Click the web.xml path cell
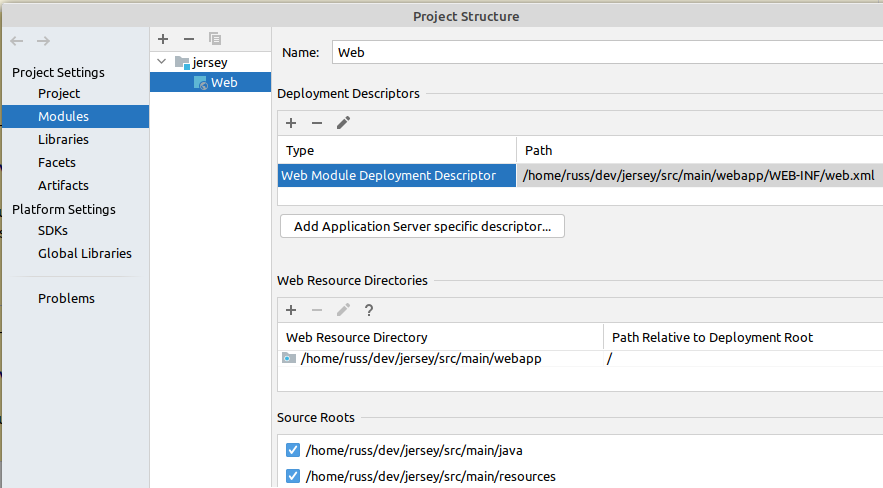This screenshot has height=488, width=883. (699, 176)
